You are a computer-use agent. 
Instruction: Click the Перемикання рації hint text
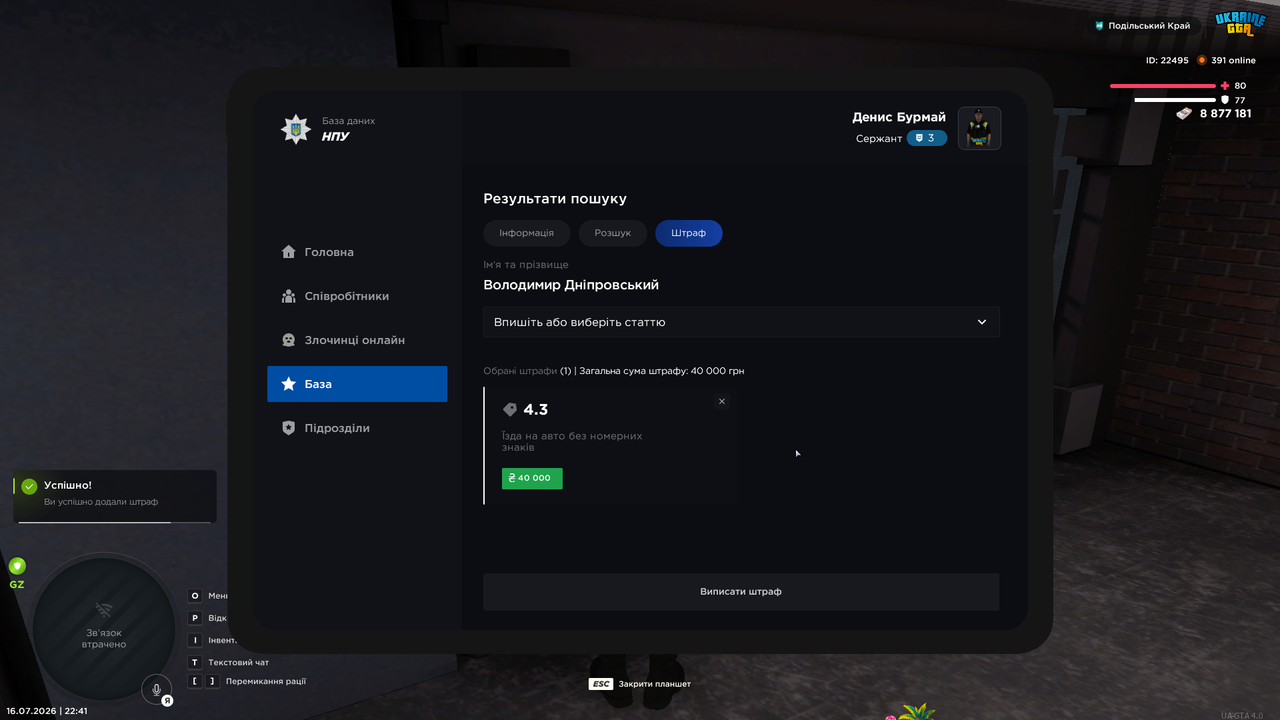click(x=266, y=682)
